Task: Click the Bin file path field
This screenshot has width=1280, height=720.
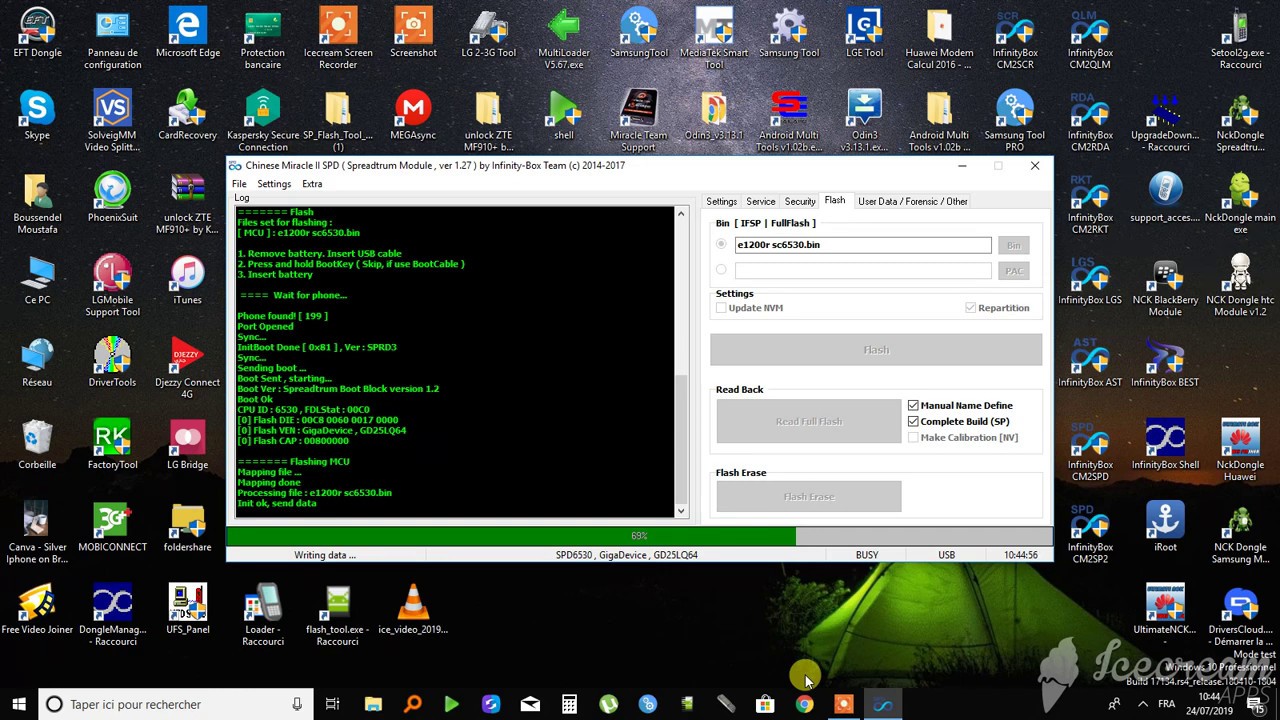Action: coord(862,245)
